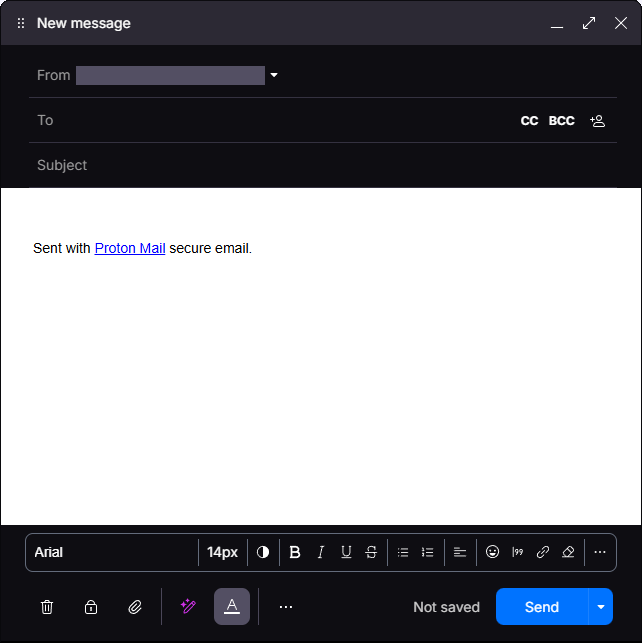The width and height of the screenshot is (642, 643).
Task: Add CC recipients
Action: pyautogui.click(x=529, y=121)
